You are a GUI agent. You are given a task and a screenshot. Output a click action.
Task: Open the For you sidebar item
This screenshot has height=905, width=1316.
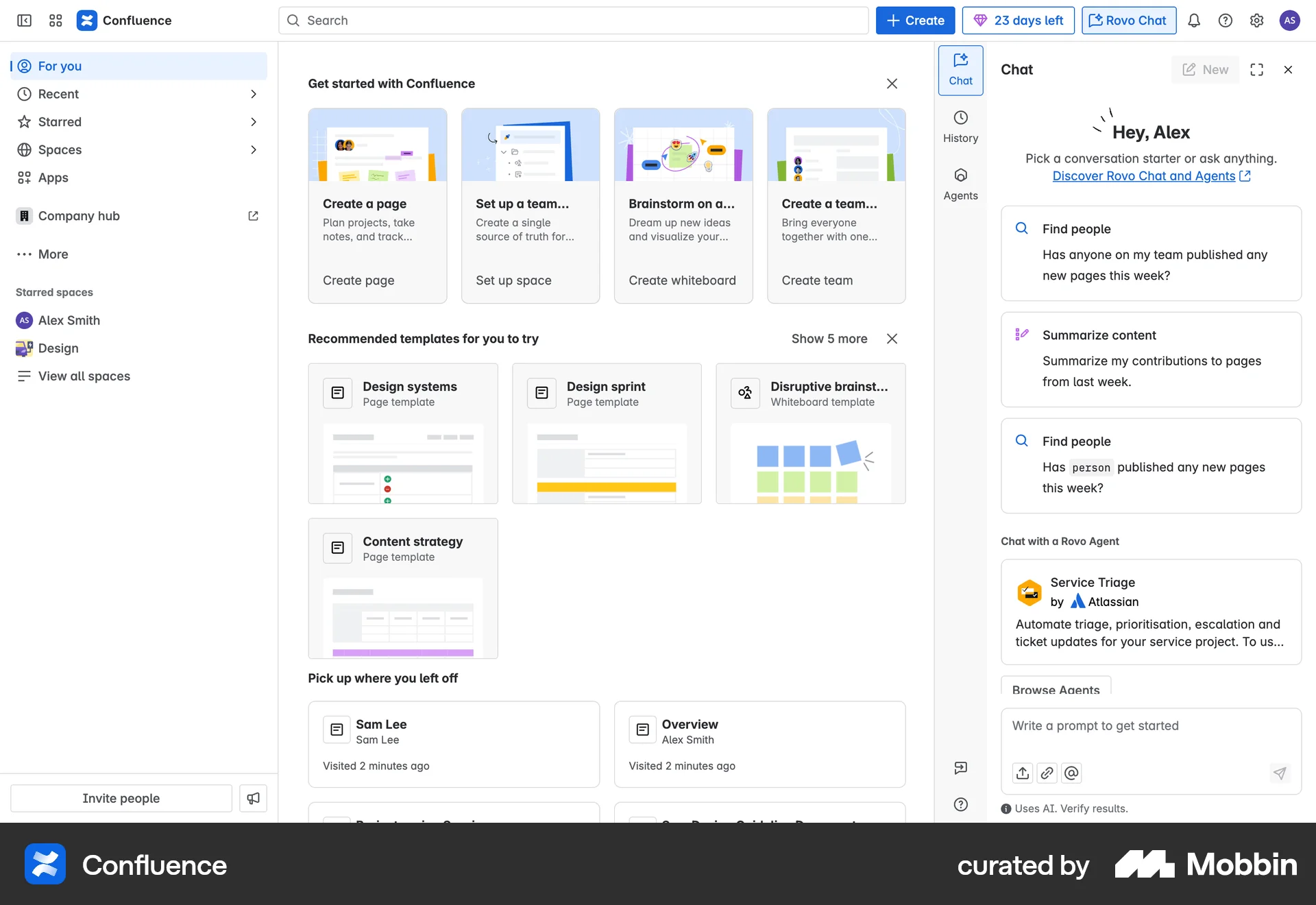tap(58, 66)
